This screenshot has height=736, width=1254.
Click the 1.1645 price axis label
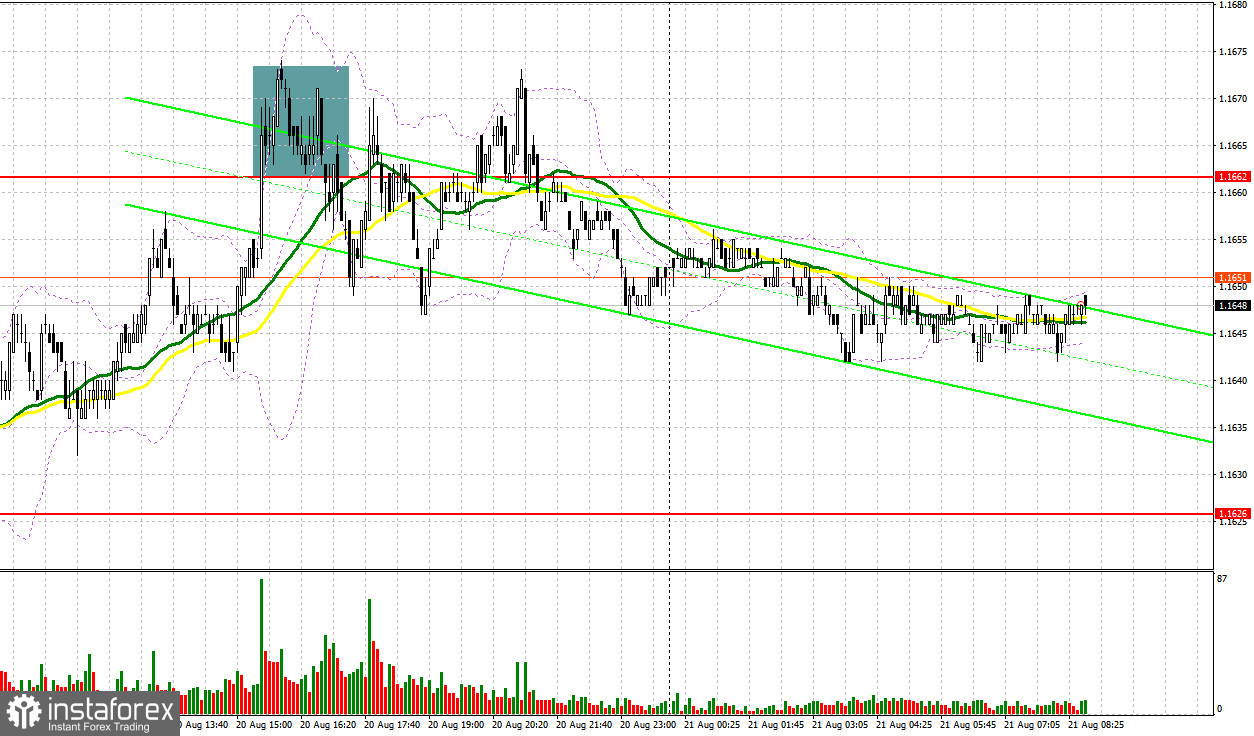tap(1231, 334)
